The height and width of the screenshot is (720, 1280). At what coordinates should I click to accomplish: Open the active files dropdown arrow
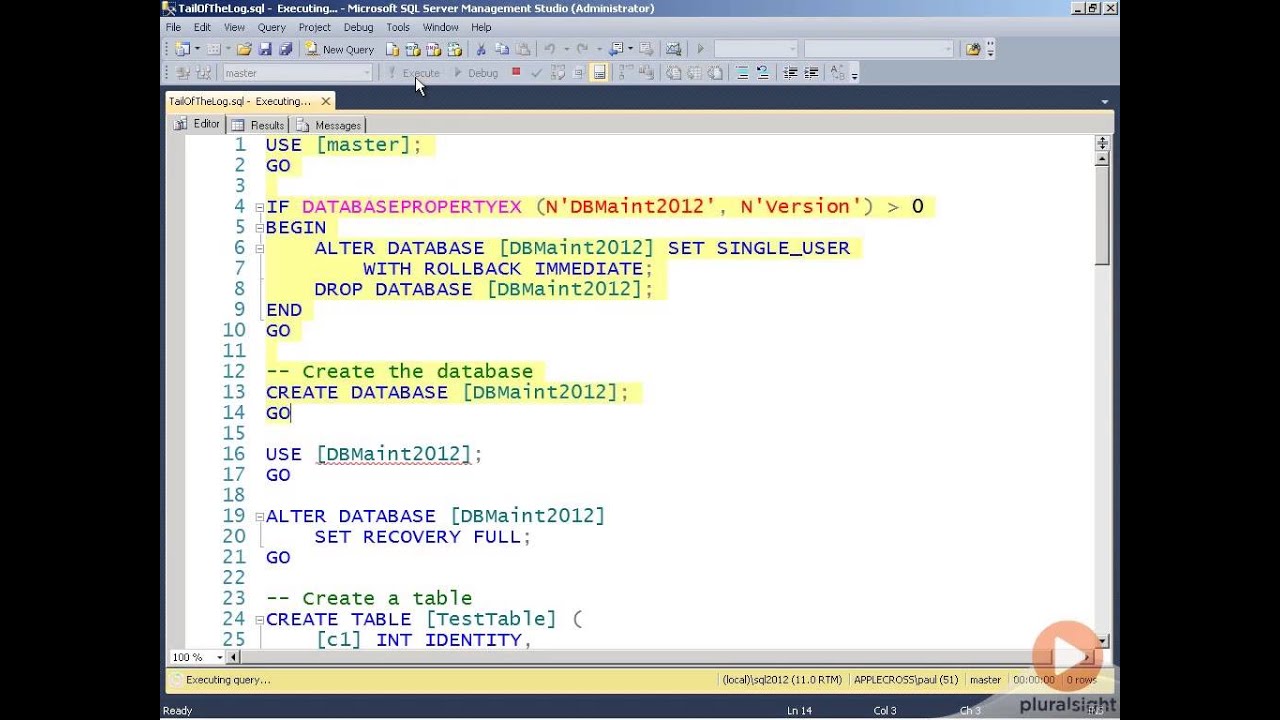[1105, 101]
